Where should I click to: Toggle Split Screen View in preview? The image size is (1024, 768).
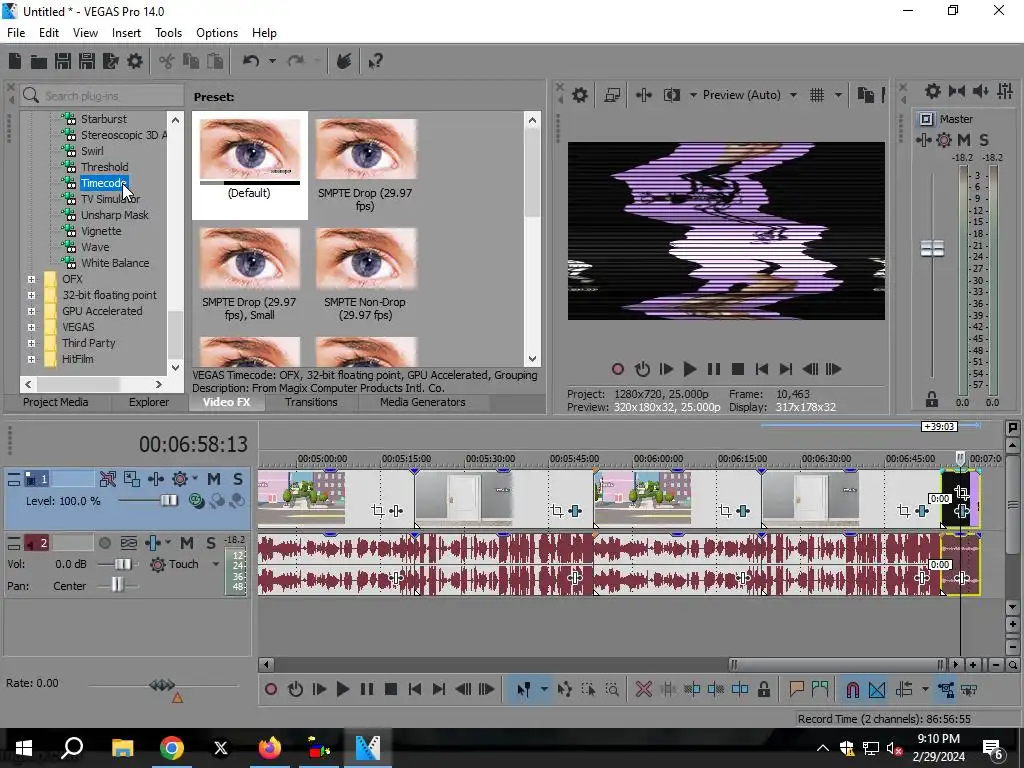671,95
